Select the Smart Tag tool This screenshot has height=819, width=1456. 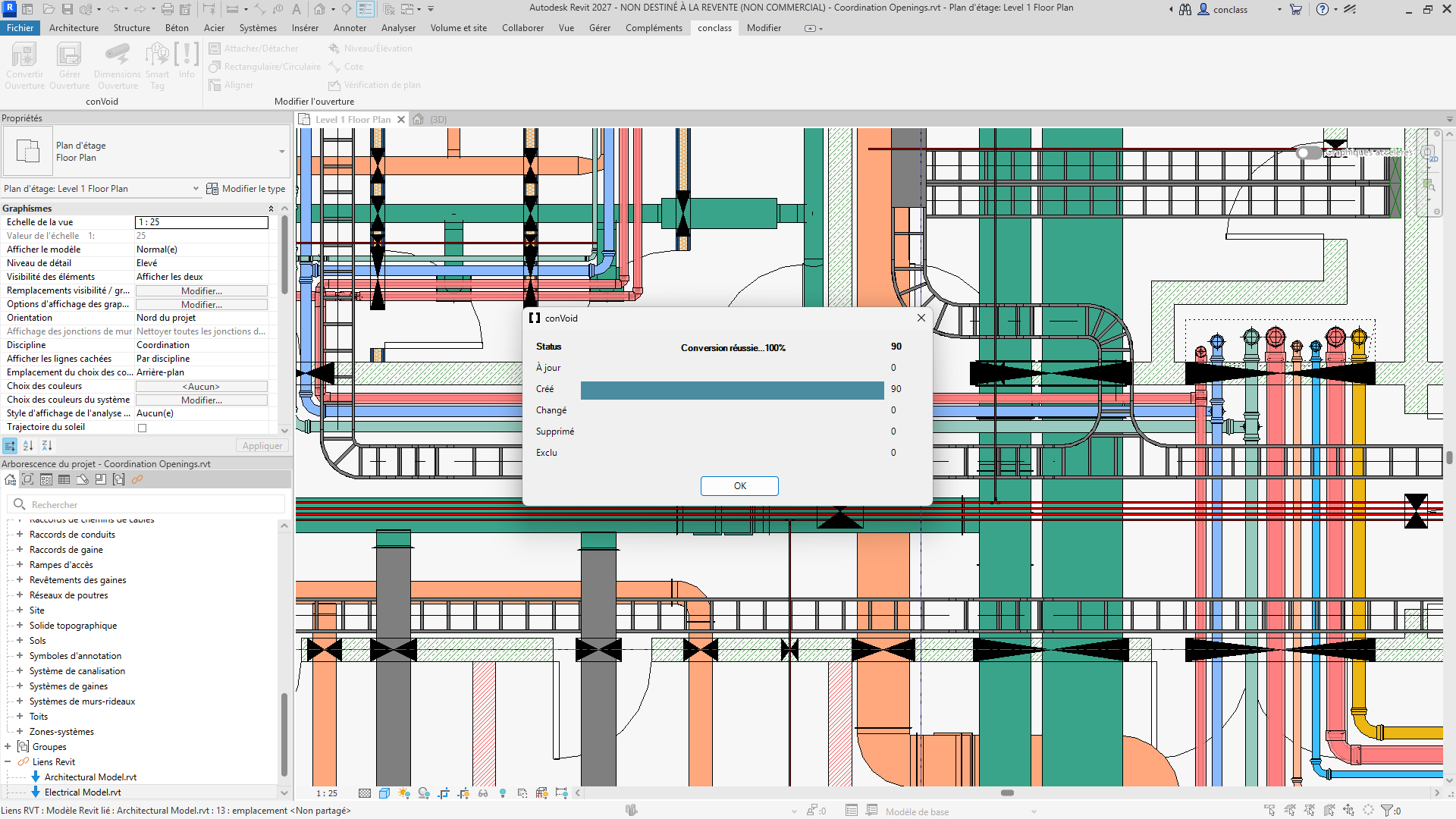coord(157,66)
